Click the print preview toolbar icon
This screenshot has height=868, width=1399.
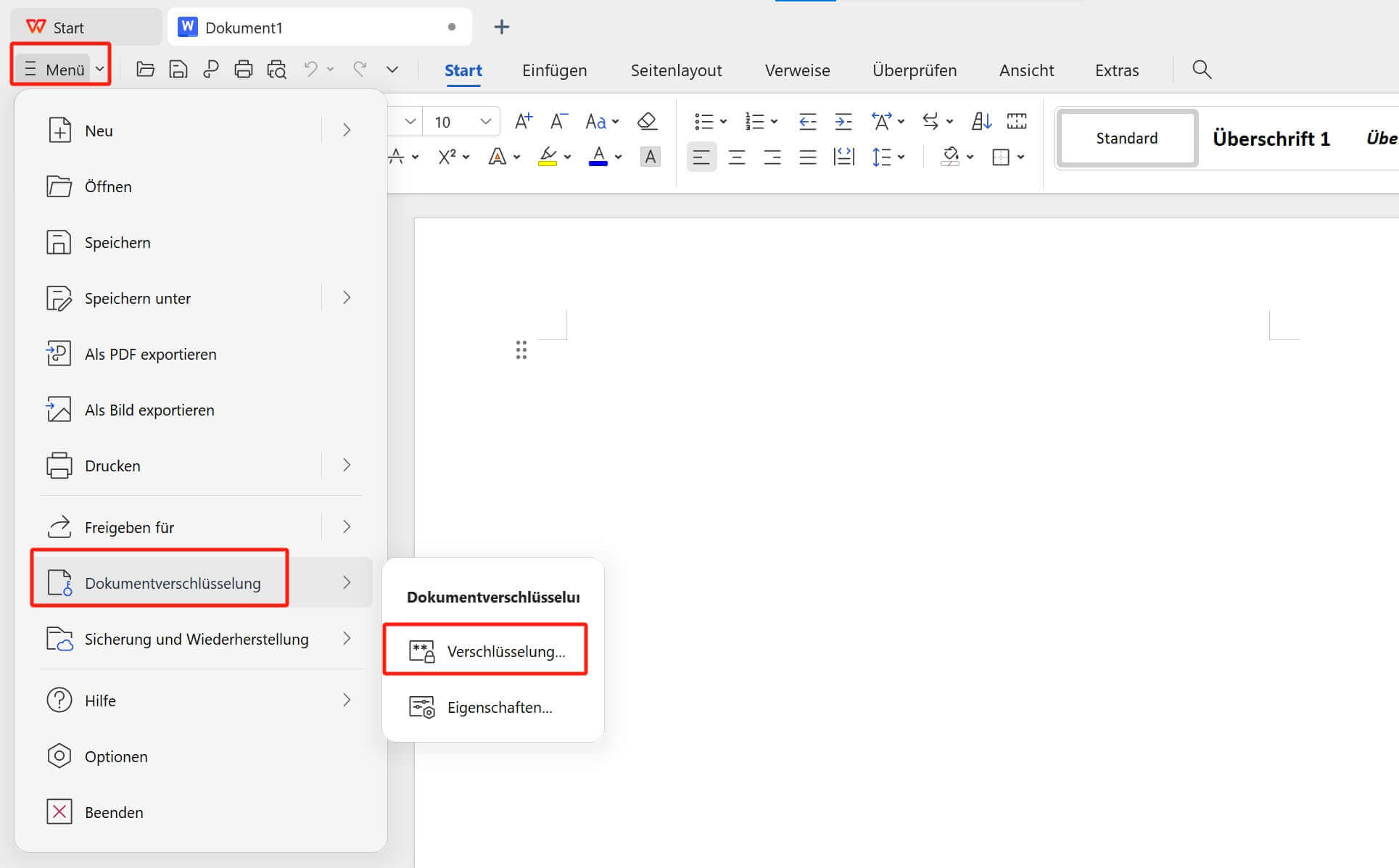(x=276, y=70)
